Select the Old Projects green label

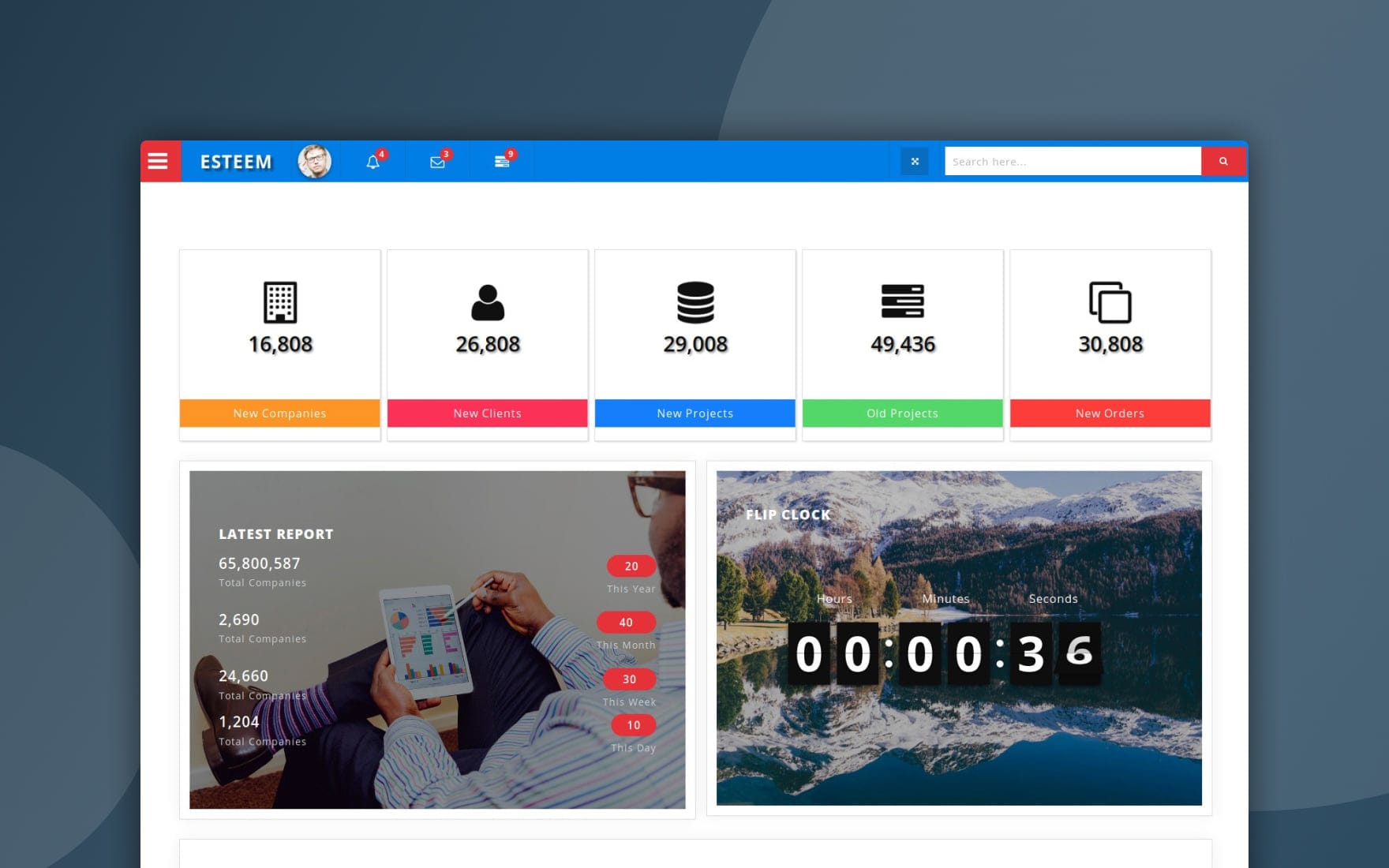(x=902, y=413)
